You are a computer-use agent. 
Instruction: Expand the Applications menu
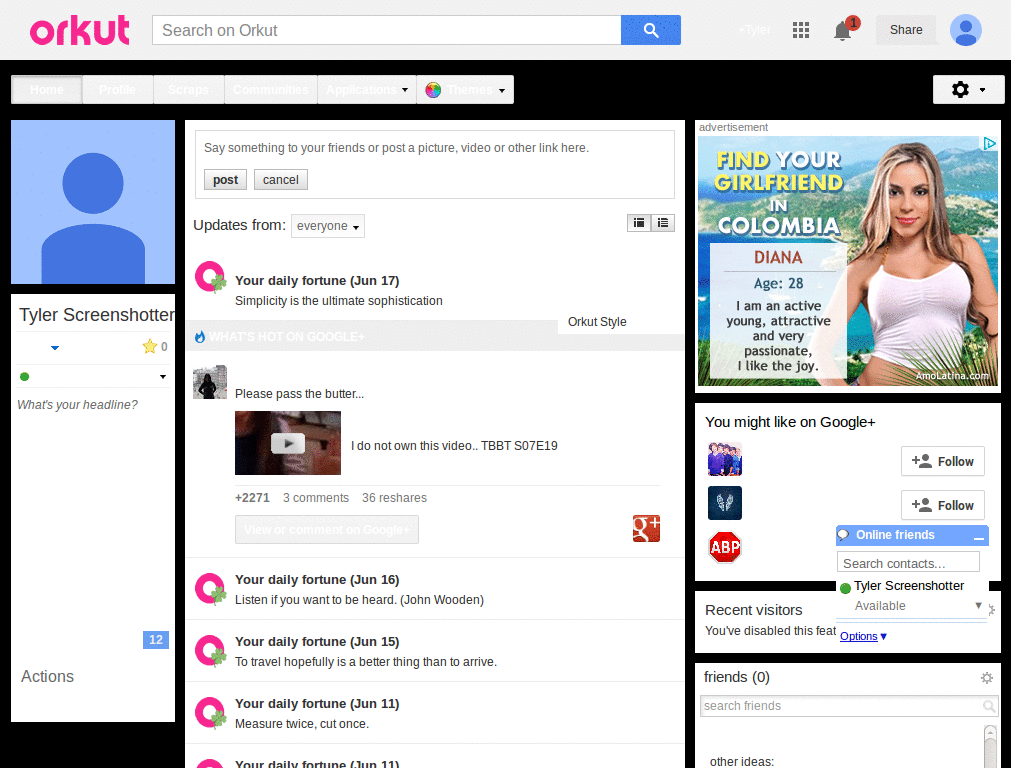pyautogui.click(x=366, y=89)
